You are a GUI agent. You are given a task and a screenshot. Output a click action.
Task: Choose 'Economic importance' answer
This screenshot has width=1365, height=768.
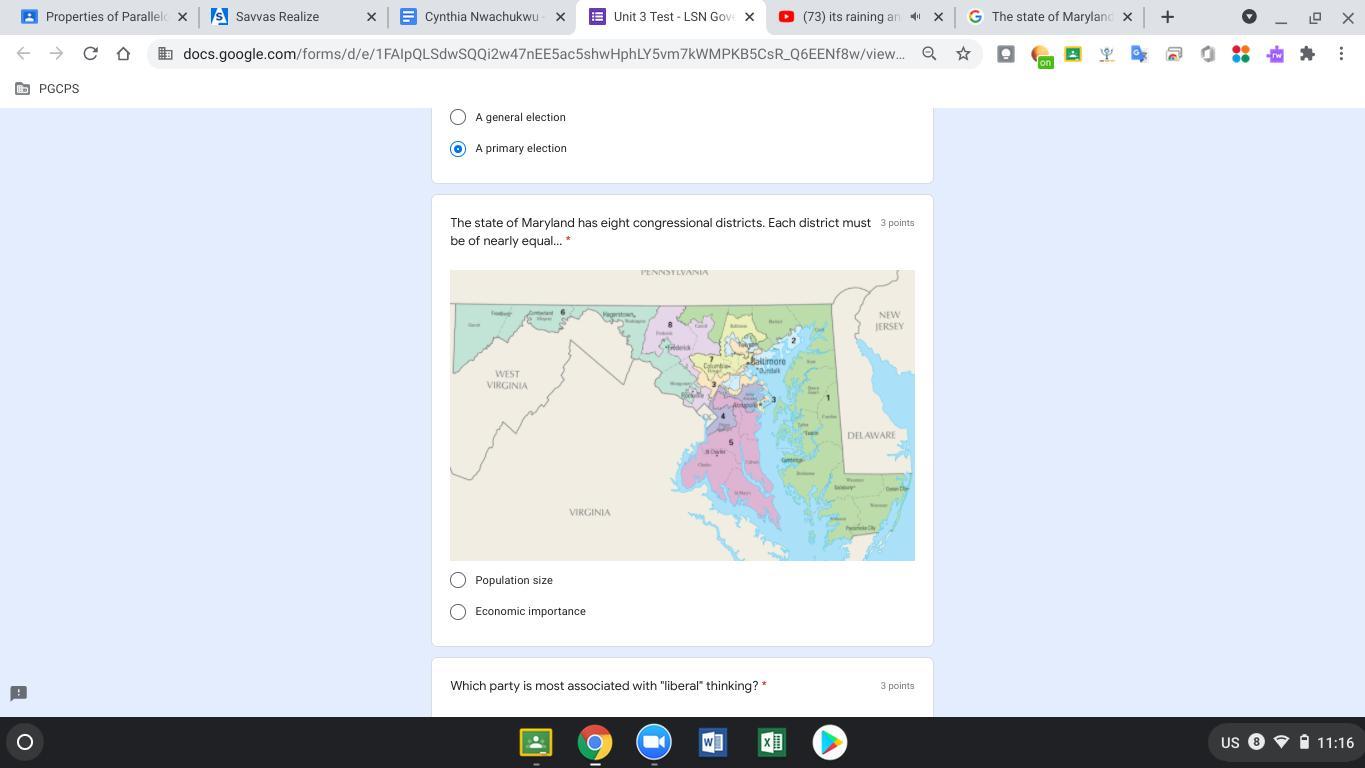[x=458, y=611]
